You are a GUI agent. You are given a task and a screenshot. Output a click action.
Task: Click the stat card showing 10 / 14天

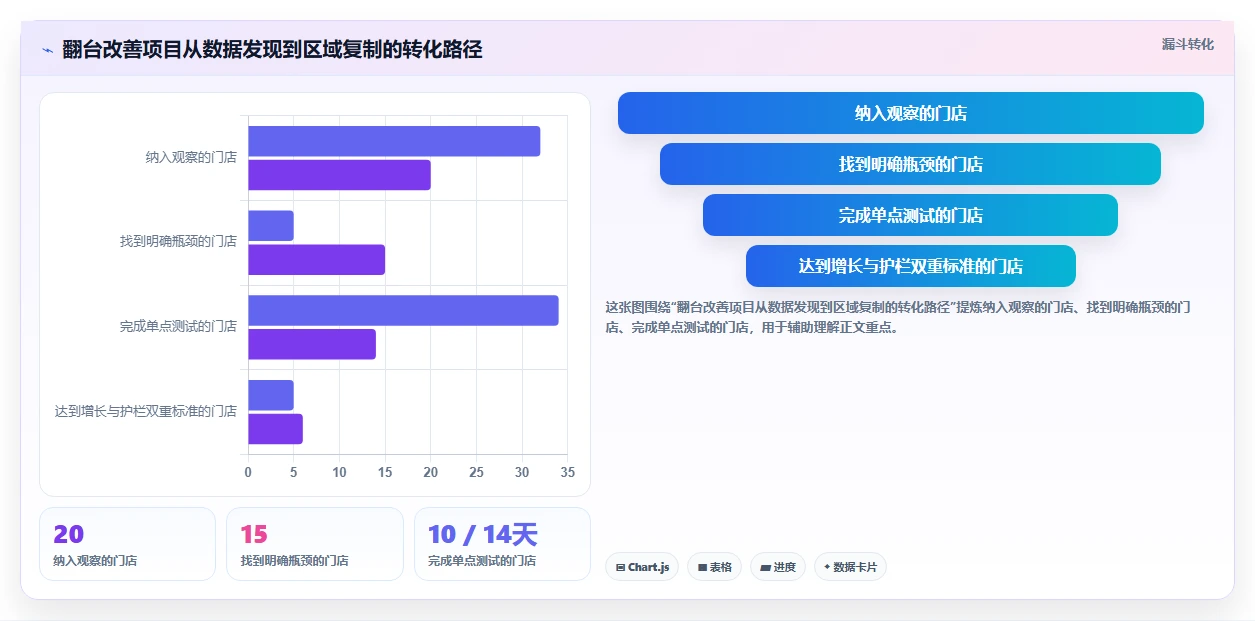tap(502, 544)
